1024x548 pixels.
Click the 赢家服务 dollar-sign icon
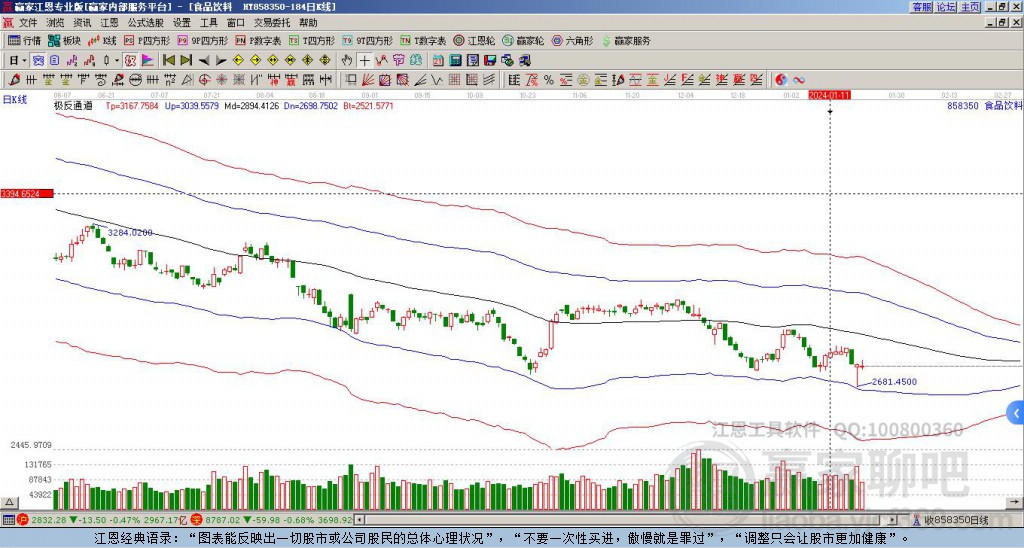pos(607,41)
